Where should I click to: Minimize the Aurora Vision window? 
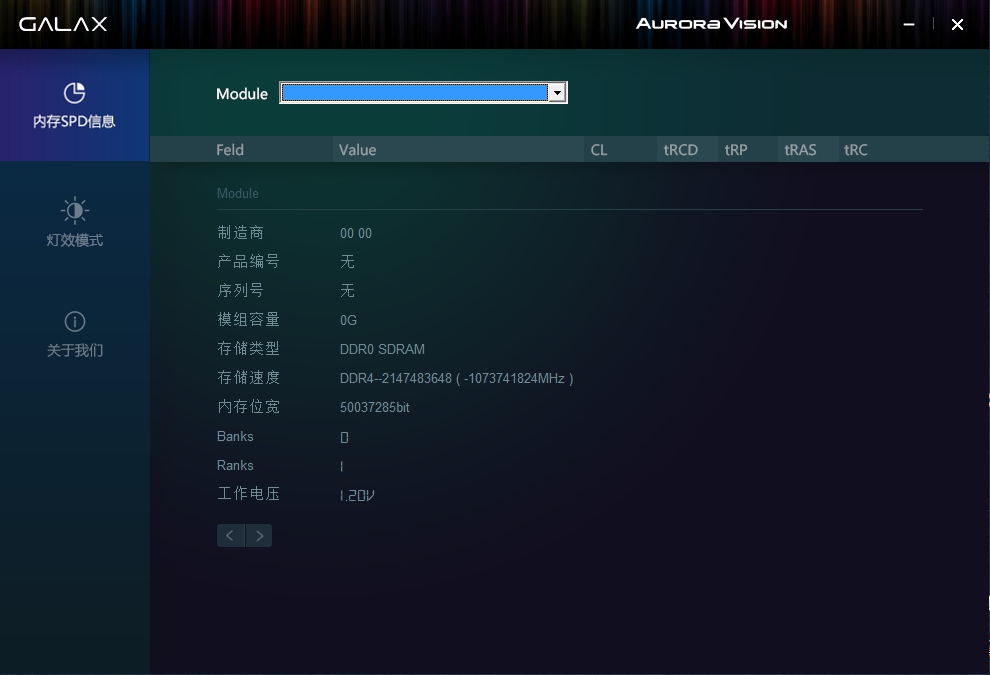point(909,25)
